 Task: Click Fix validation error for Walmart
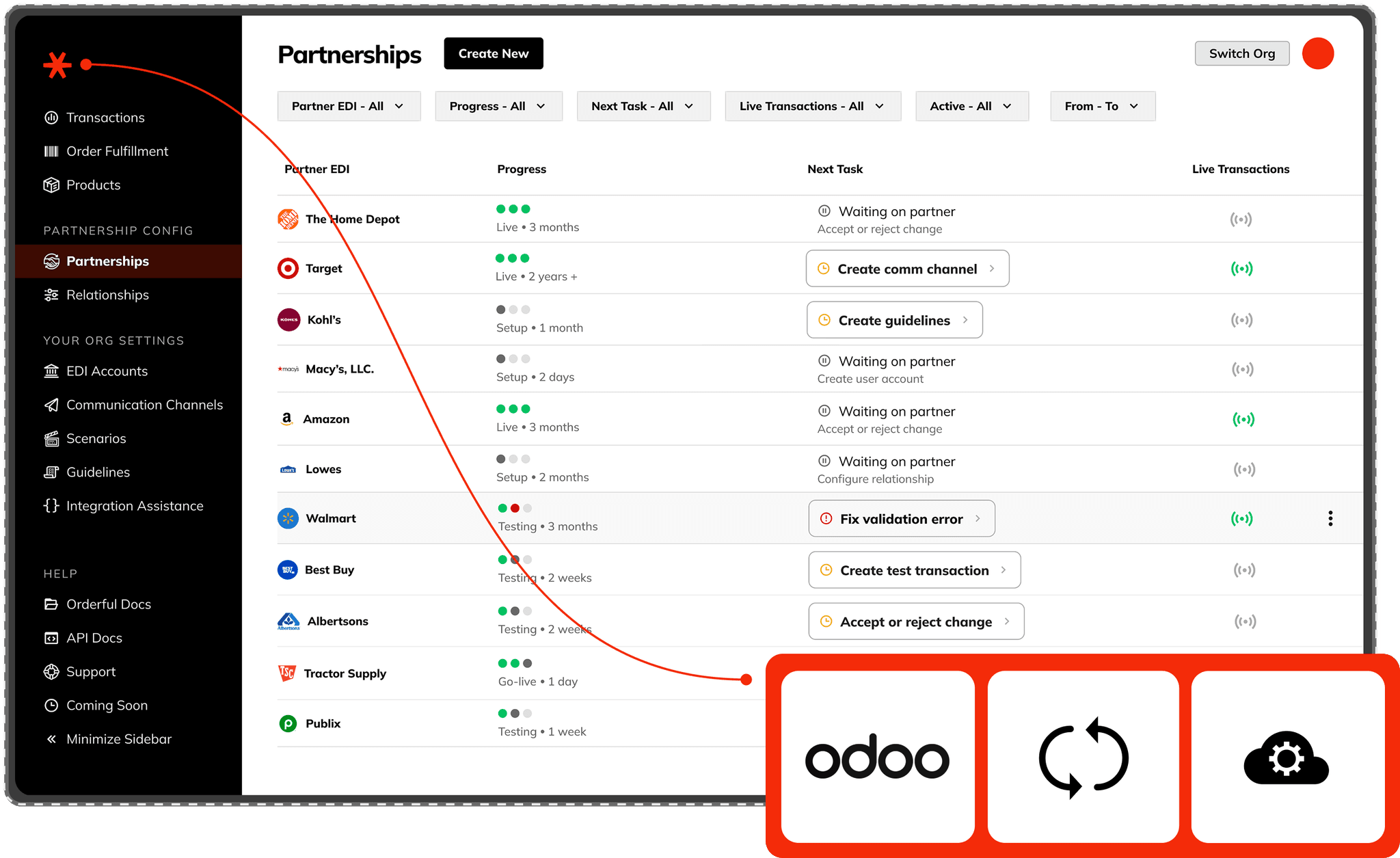pyautogui.click(x=901, y=518)
